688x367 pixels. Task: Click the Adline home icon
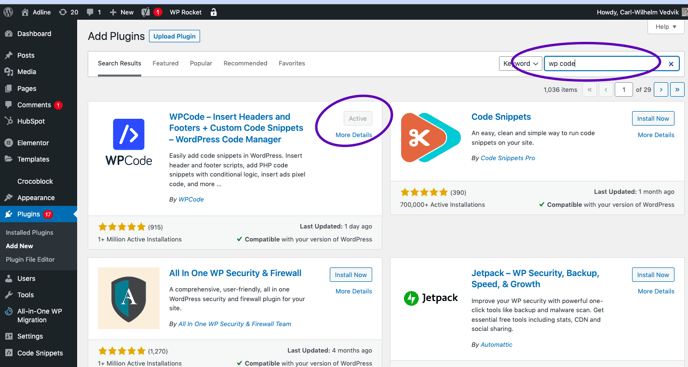point(25,12)
